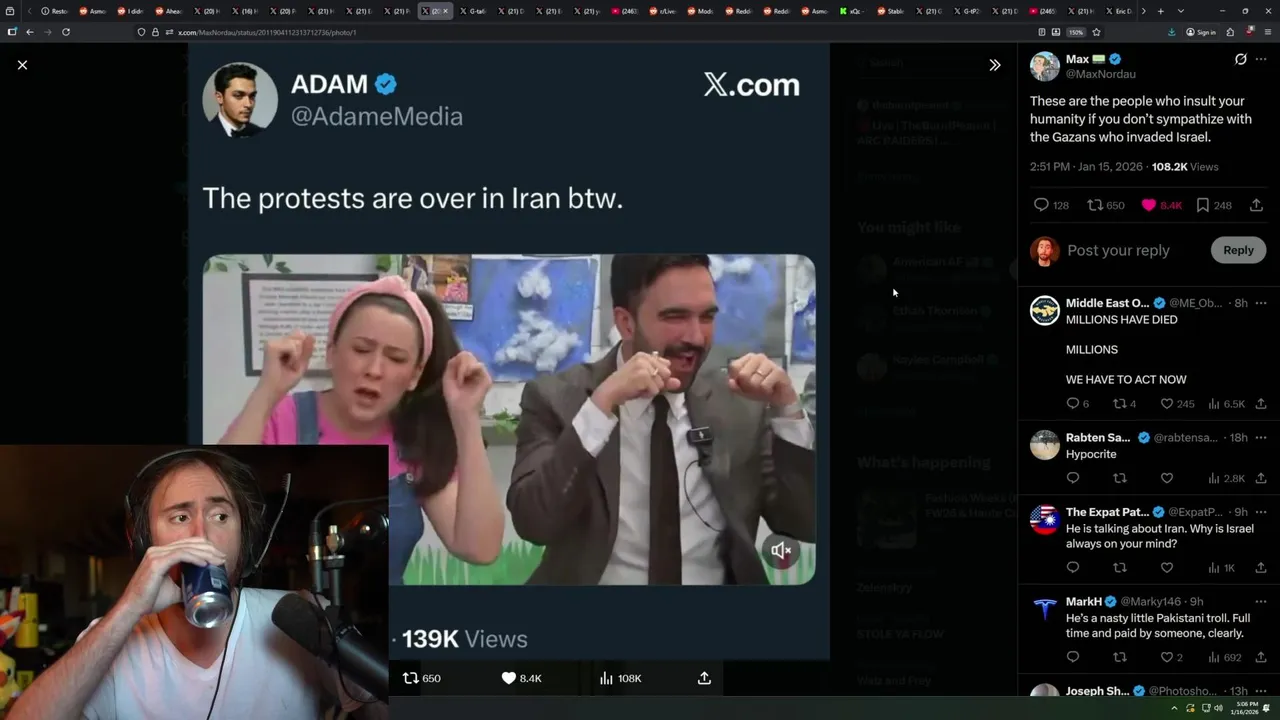The image size is (1280, 720).
Task: Open more menu on Middle East reply
Action: 1261,303
